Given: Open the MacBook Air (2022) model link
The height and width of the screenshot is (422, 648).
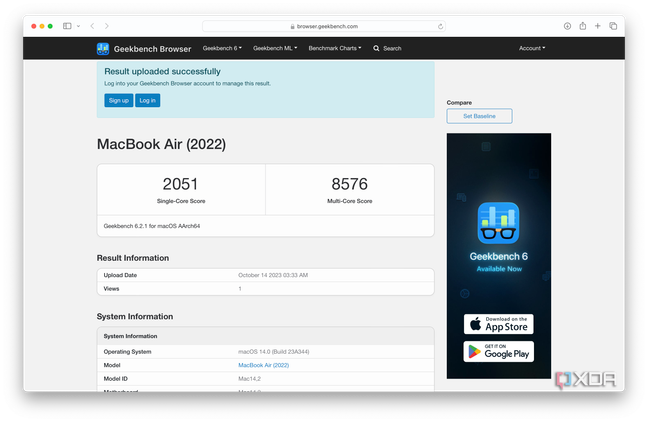Looking at the screenshot, I should [264, 365].
